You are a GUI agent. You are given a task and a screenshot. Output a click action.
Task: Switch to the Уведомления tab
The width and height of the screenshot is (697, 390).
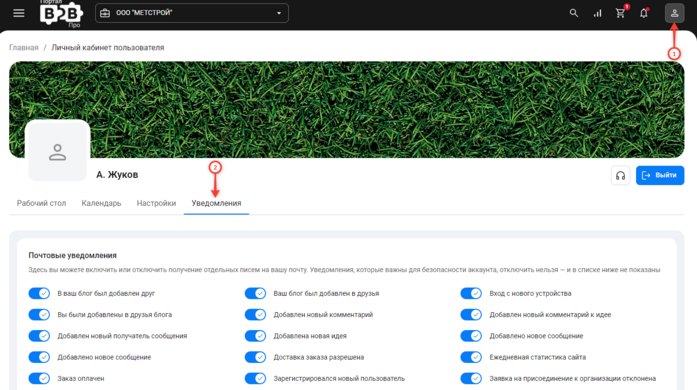216,203
